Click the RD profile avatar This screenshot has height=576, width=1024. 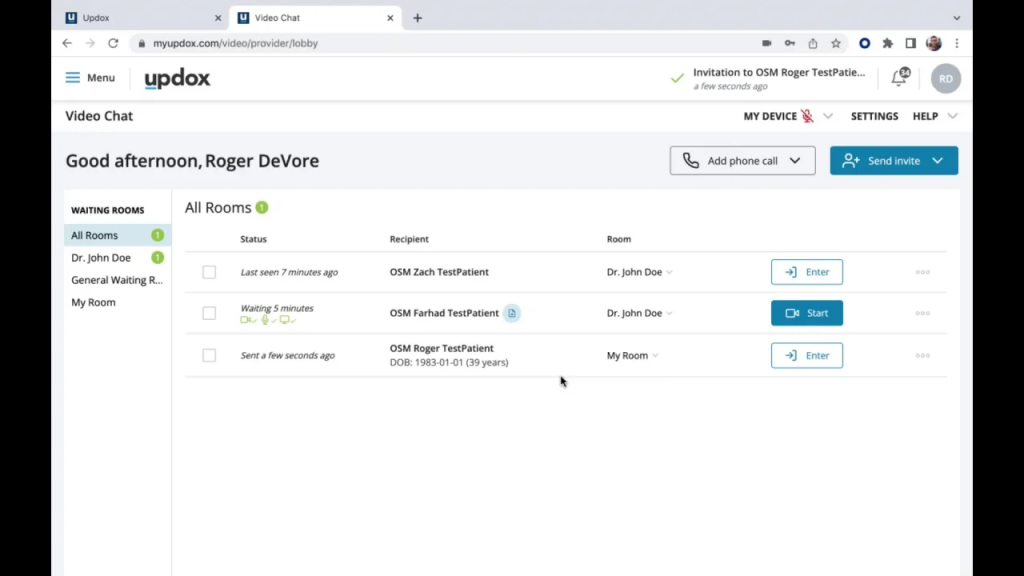(944, 77)
